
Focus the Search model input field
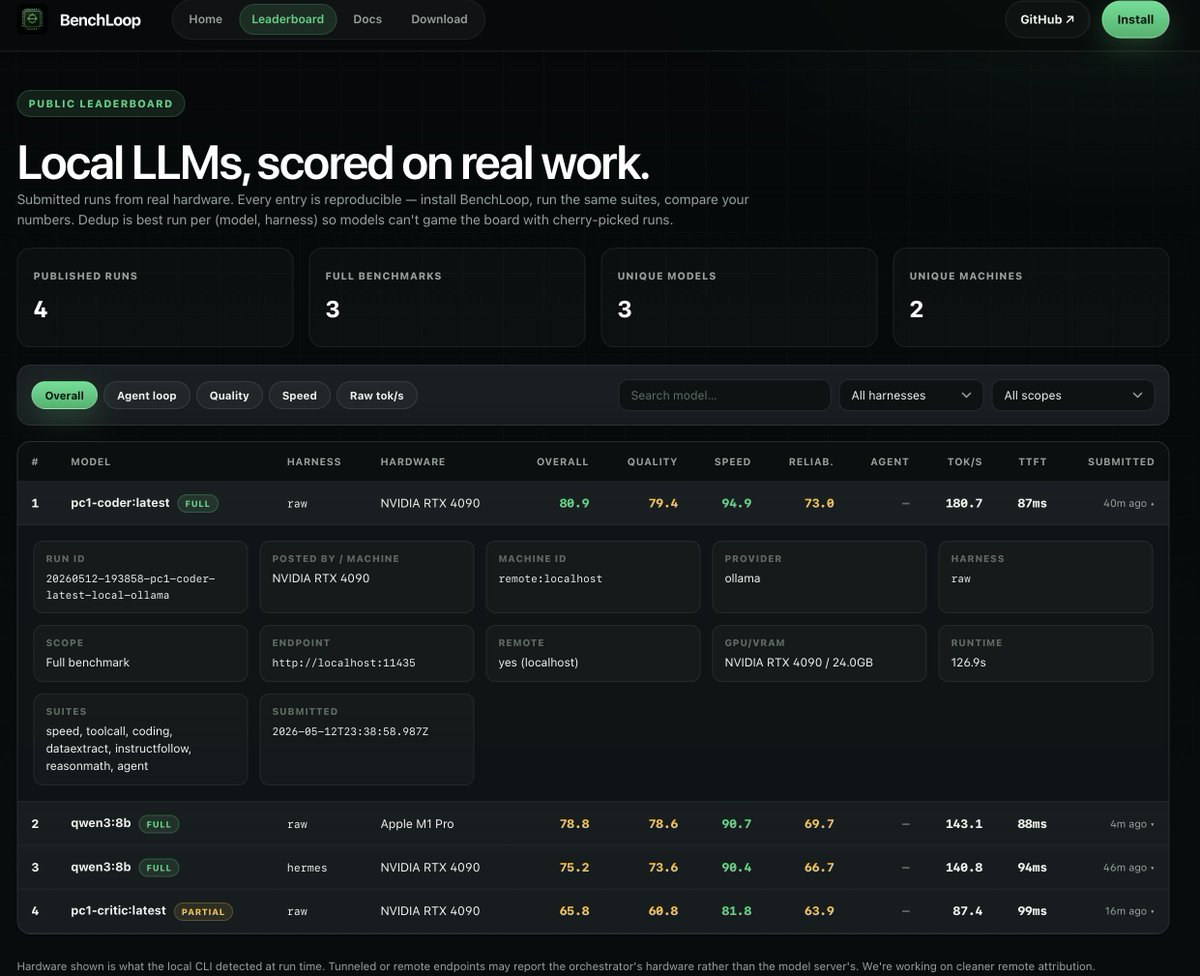[x=724, y=395]
